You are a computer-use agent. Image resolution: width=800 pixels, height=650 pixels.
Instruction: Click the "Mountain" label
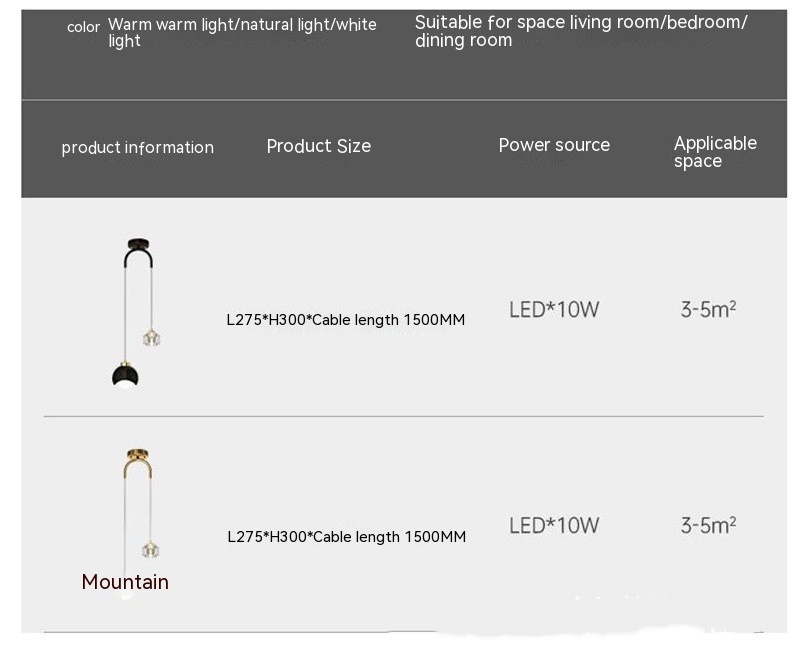125,582
